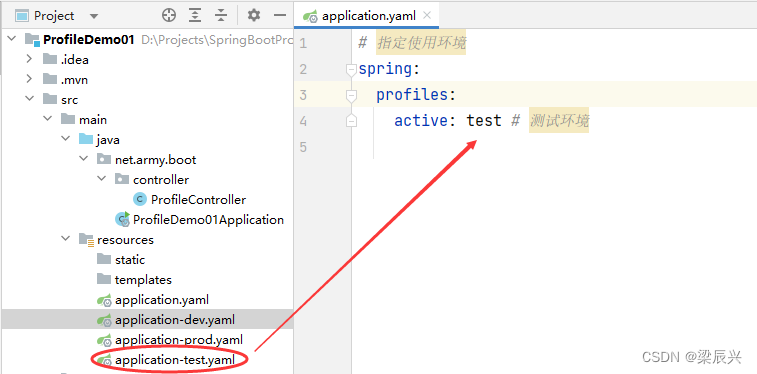The height and width of the screenshot is (374, 757).
Task: Hide the Project panel with the minus icon
Action: 280,15
